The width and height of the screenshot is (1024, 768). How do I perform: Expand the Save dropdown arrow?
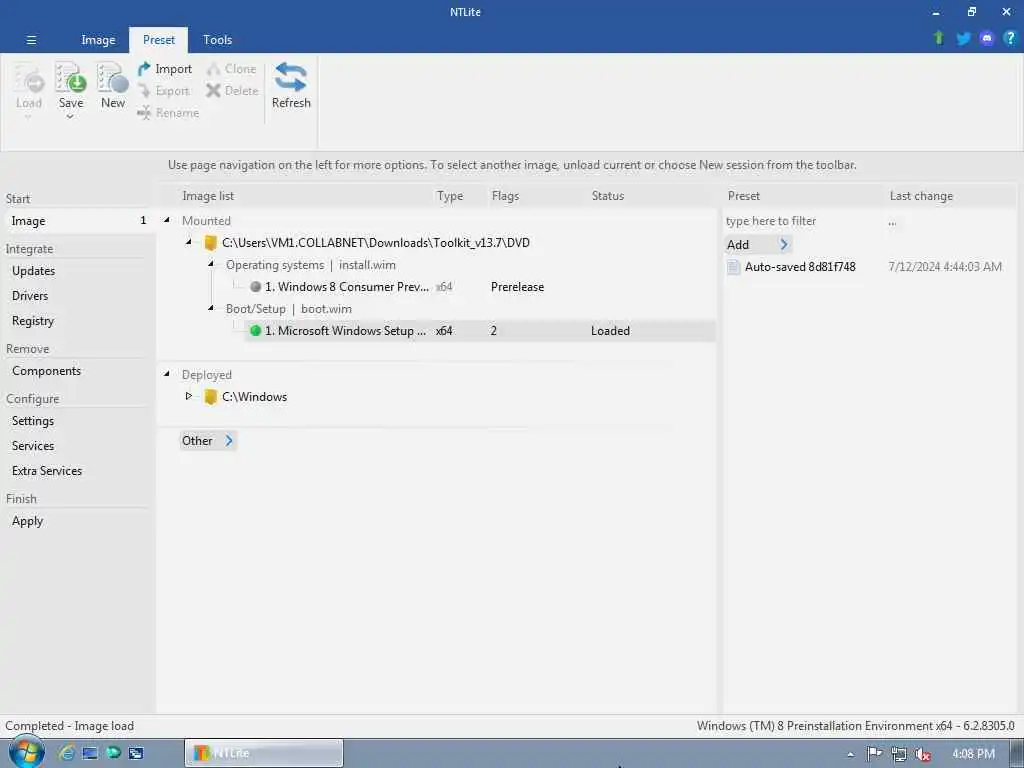70,117
